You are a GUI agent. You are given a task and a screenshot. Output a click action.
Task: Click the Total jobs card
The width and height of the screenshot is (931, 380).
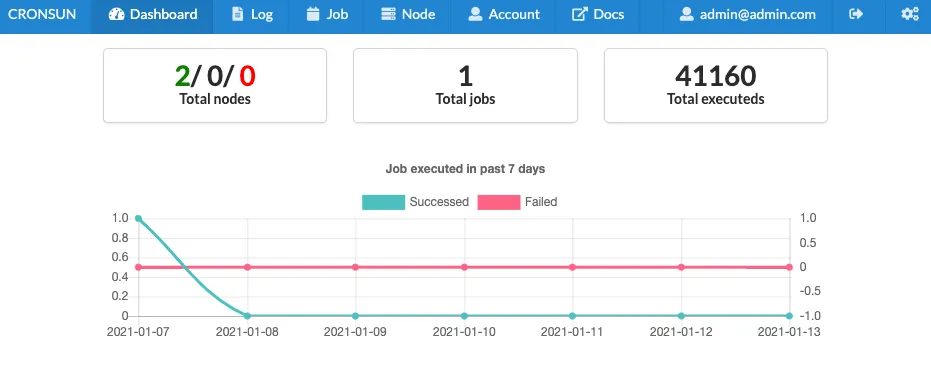(466, 86)
